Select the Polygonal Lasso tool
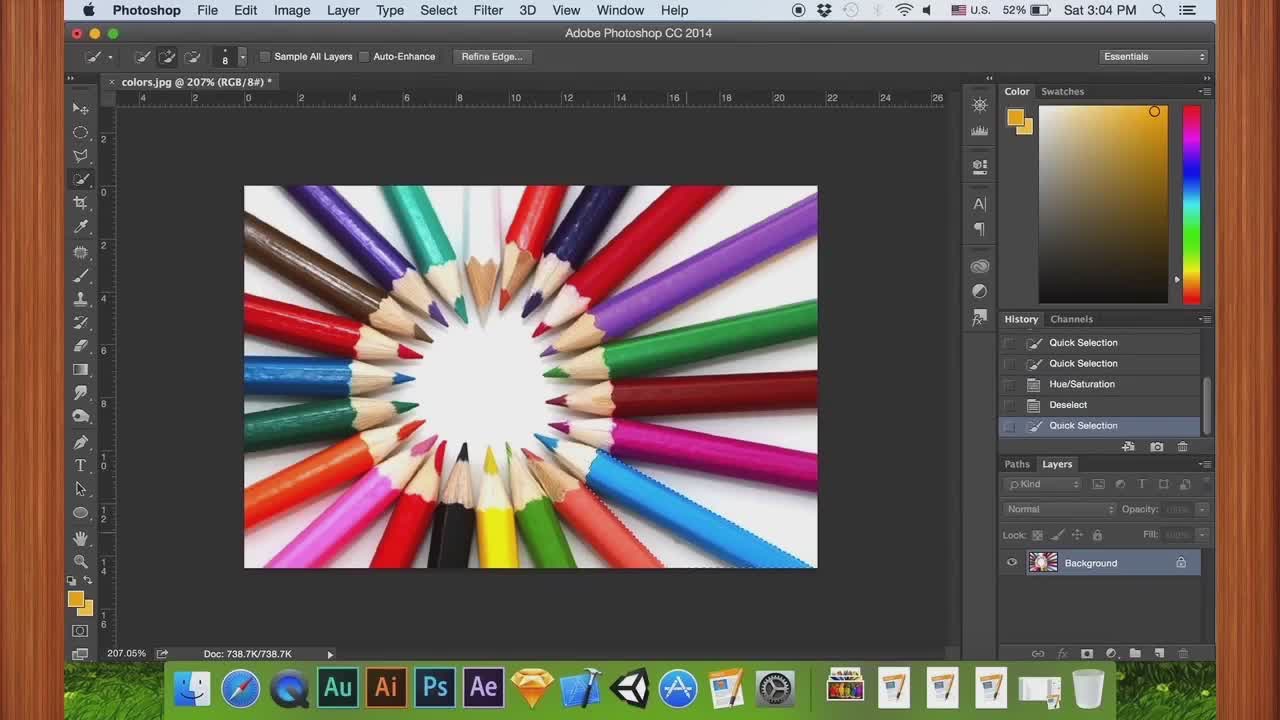Screen dimensions: 1280x720 click(81, 156)
